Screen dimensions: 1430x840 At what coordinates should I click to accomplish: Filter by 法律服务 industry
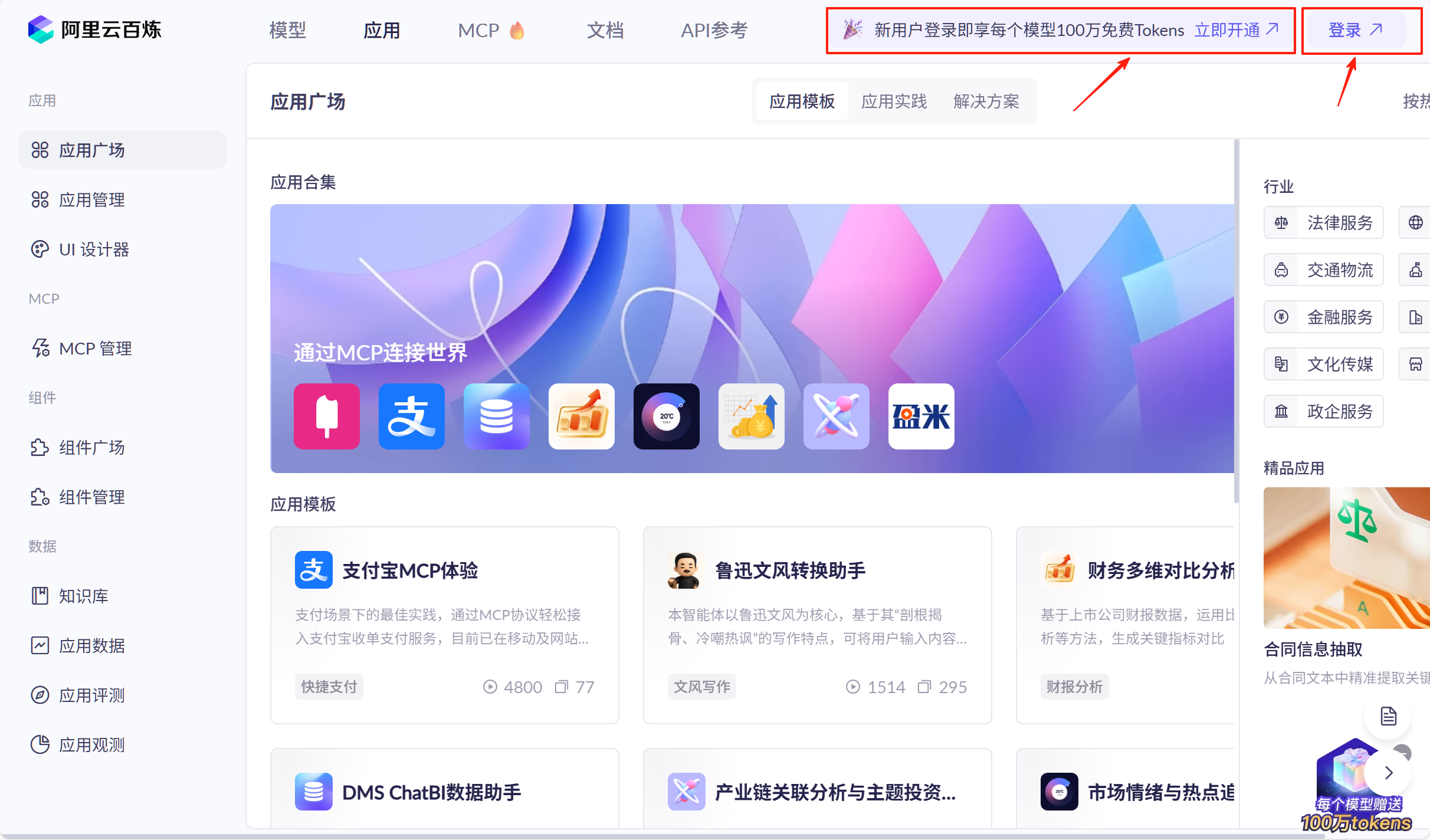(x=1324, y=222)
